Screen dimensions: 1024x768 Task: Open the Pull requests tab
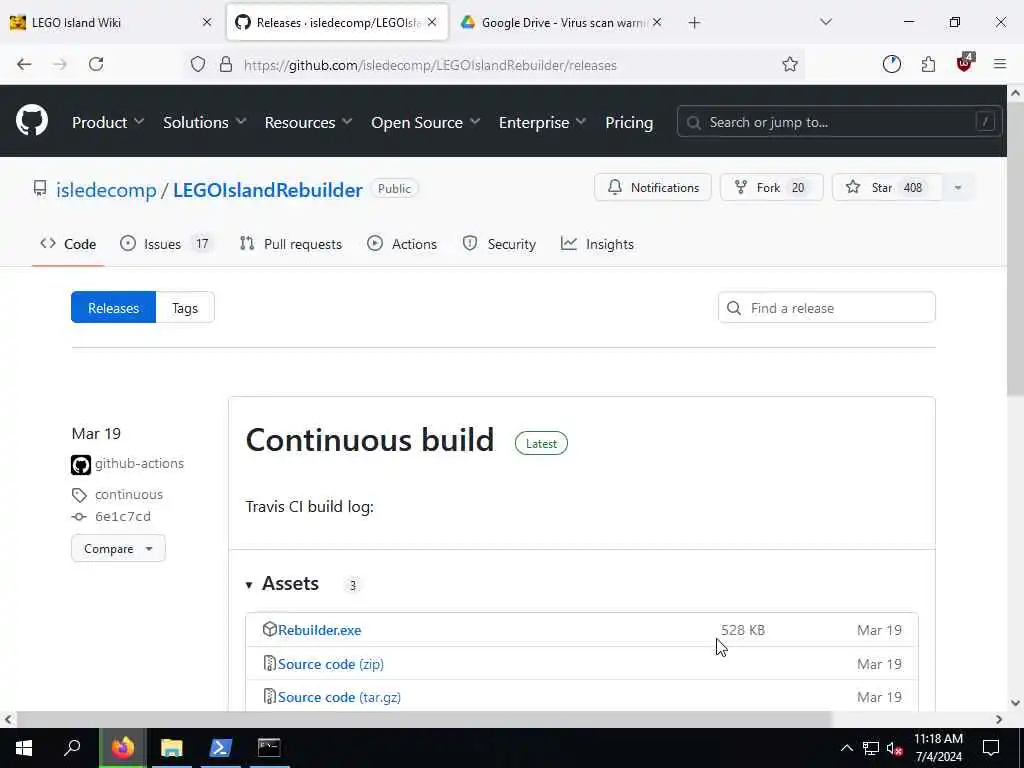[291, 244]
